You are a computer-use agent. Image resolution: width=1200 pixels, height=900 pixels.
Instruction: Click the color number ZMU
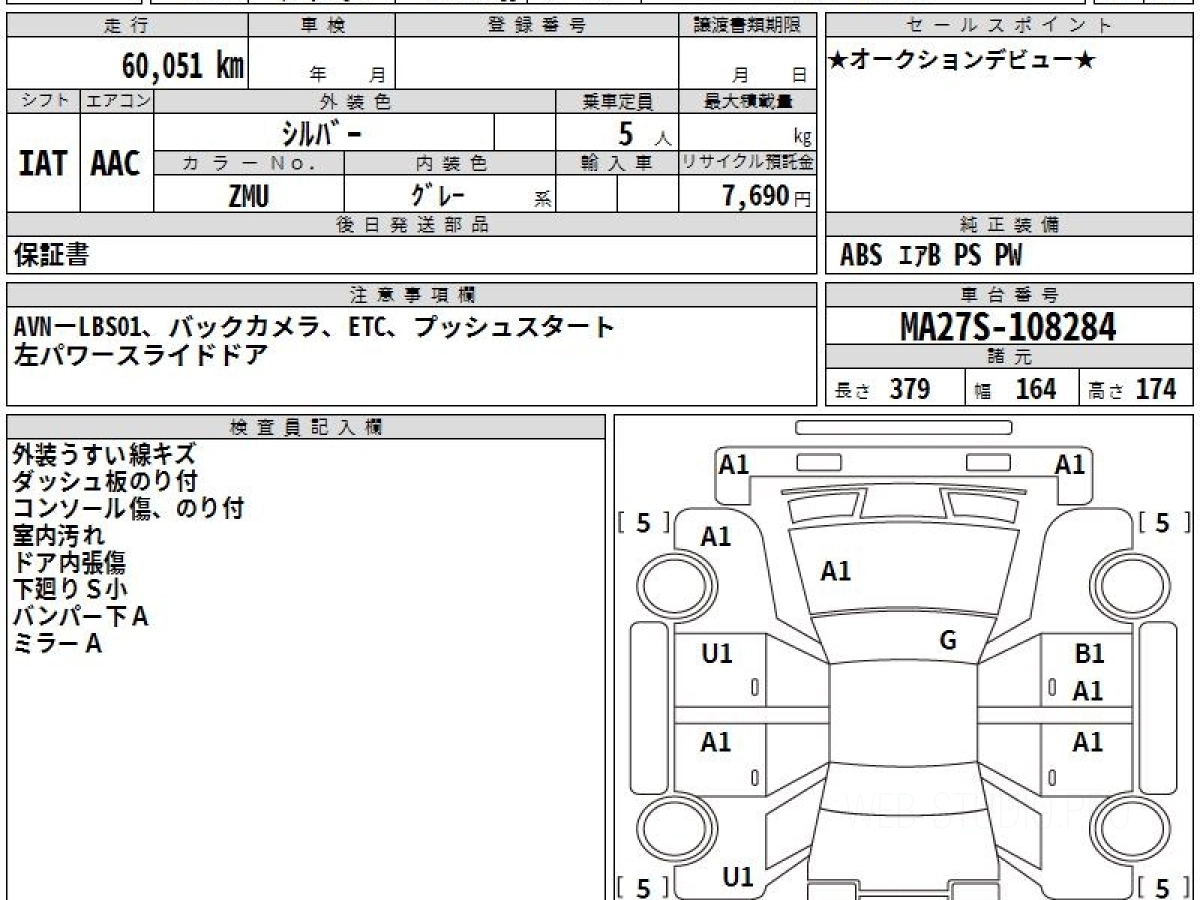click(x=248, y=196)
